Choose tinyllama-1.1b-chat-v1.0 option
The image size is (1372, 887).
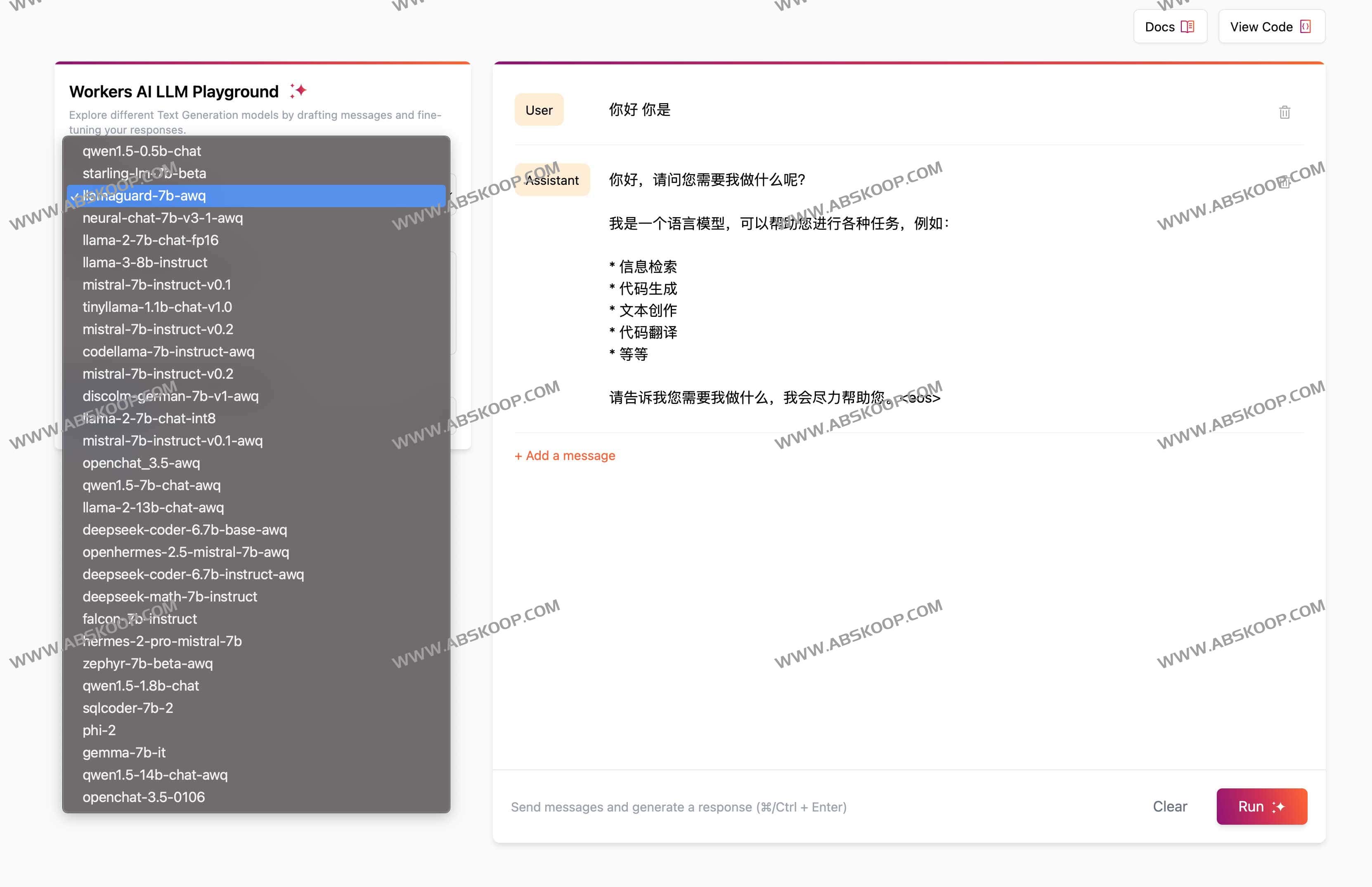(x=157, y=307)
